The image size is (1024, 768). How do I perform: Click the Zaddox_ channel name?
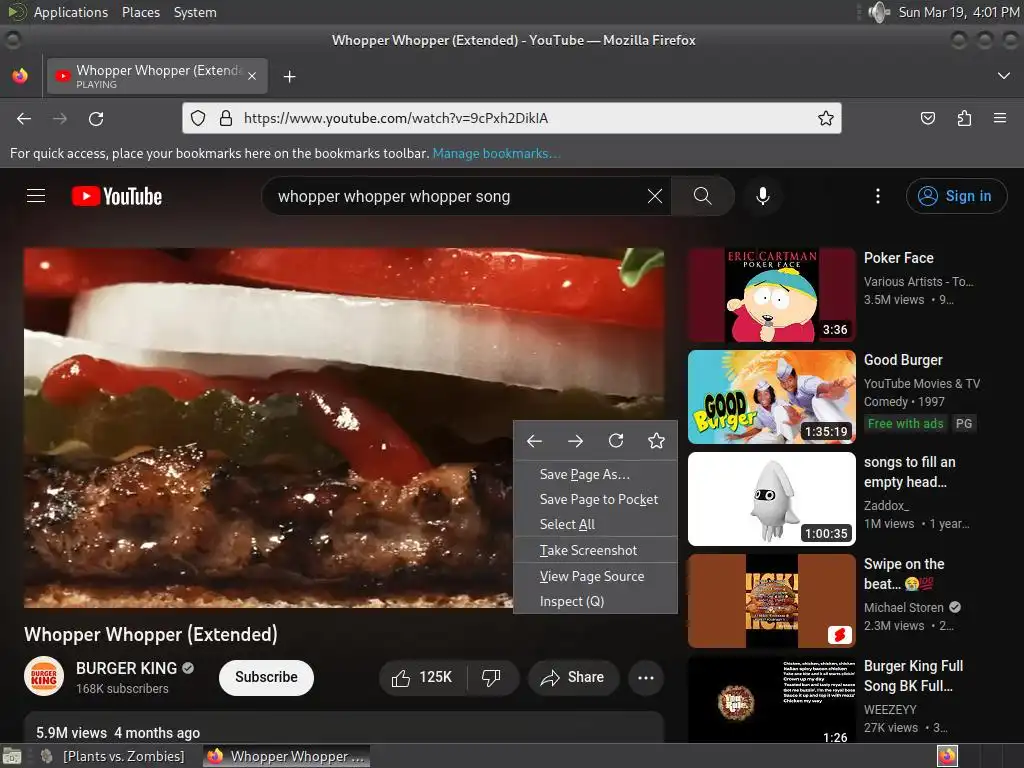(886, 505)
